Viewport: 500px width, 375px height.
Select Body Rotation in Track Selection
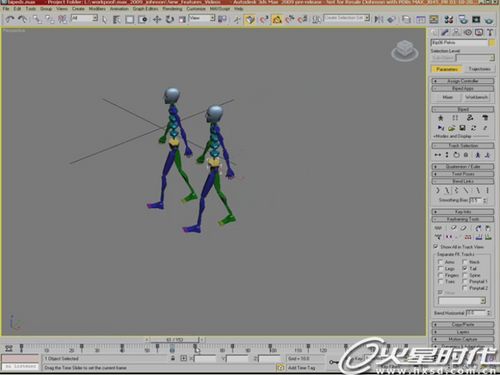tap(456, 155)
